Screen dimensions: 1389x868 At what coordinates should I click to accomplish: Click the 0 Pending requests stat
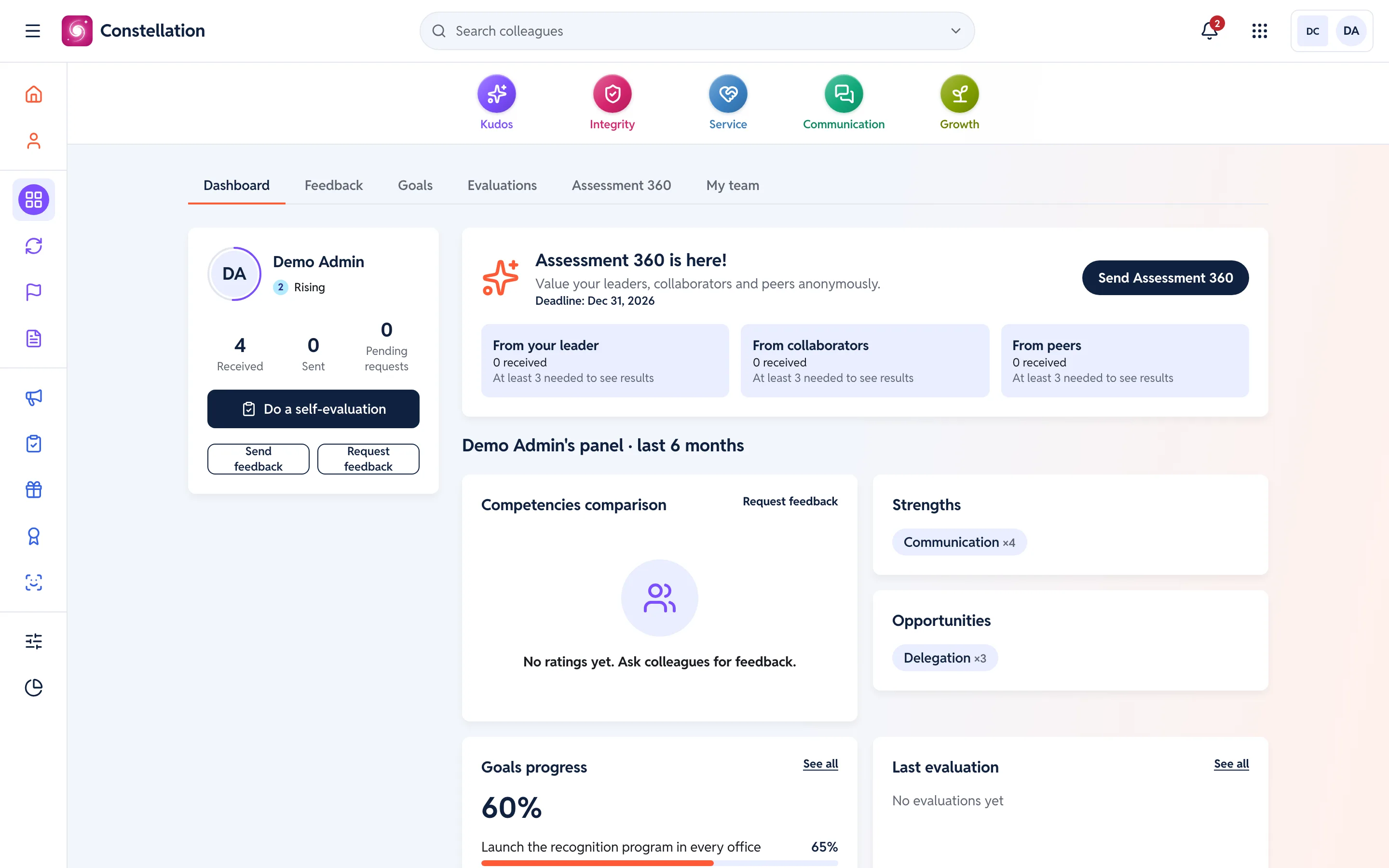click(x=387, y=346)
